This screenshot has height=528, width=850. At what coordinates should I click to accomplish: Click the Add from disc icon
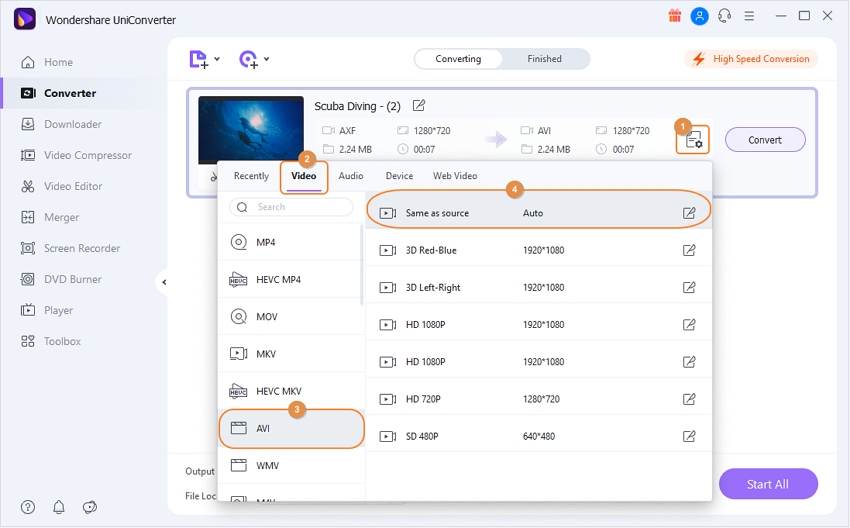248,59
